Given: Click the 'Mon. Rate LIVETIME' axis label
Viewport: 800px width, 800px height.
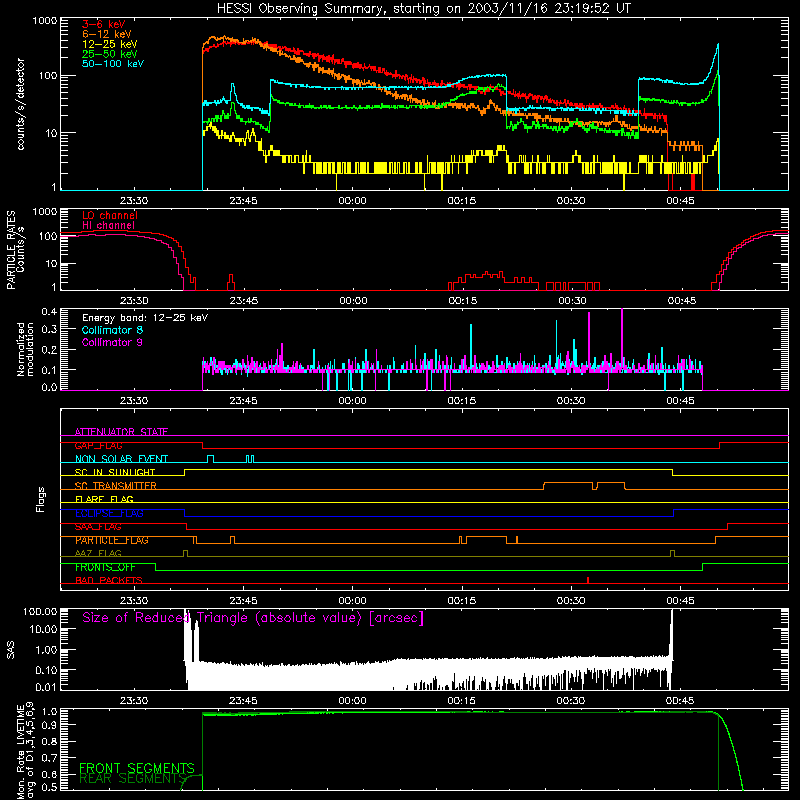Looking at the screenshot, I should (21, 752).
